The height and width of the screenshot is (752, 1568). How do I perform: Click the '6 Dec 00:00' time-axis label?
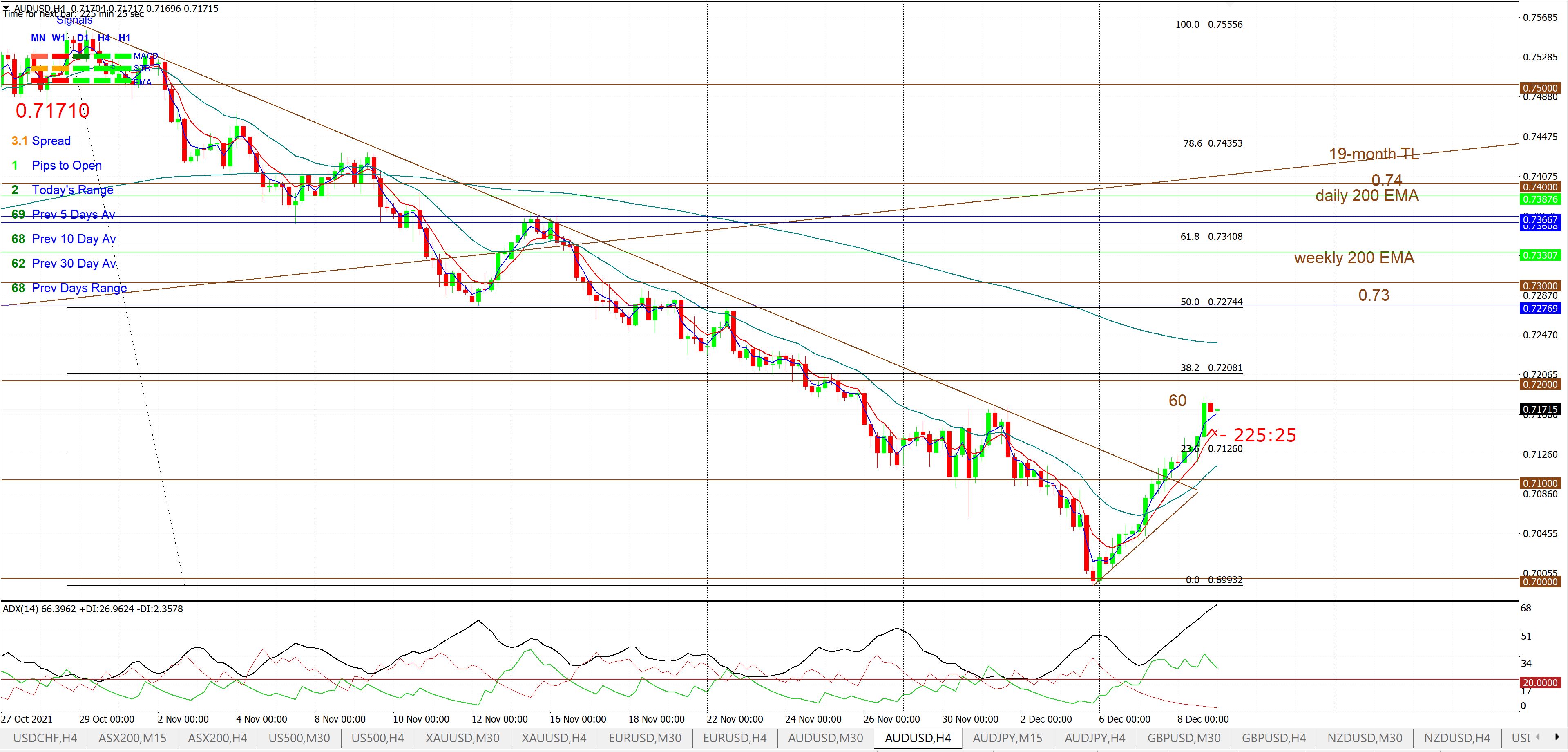pos(1124,719)
